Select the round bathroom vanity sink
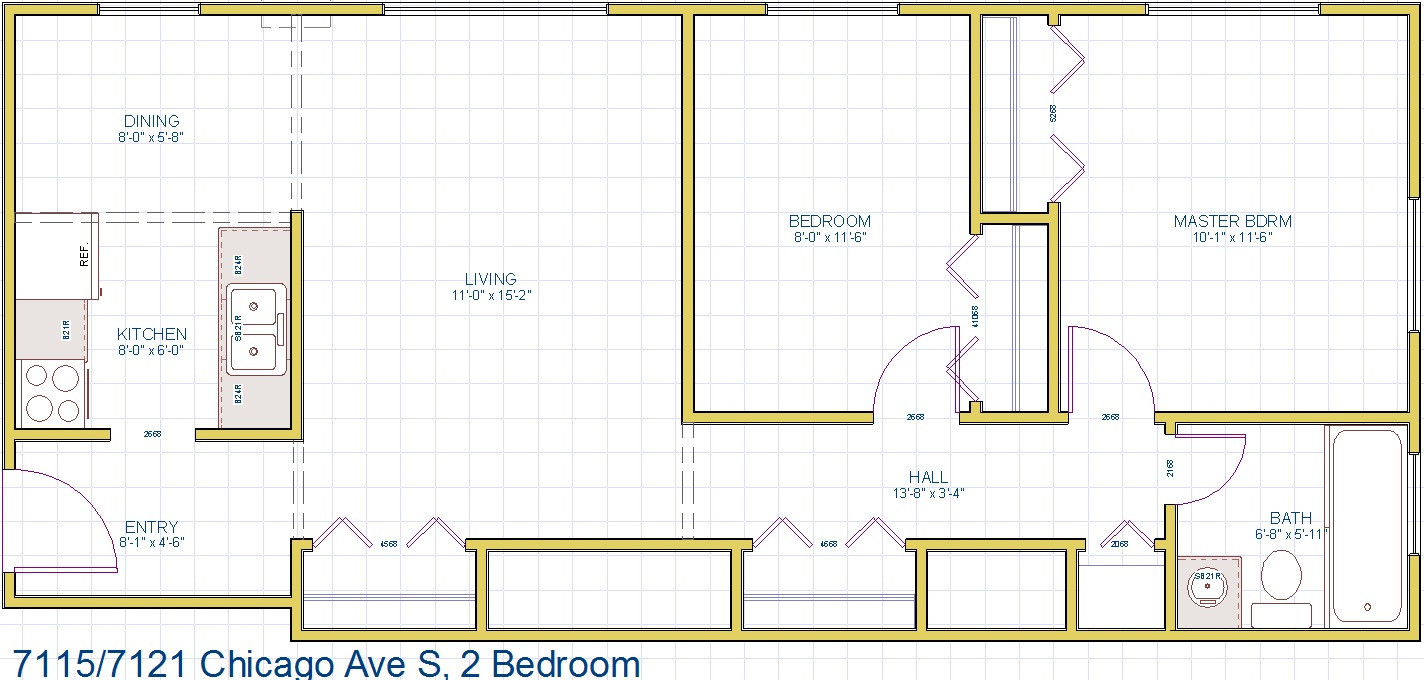 click(1208, 589)
